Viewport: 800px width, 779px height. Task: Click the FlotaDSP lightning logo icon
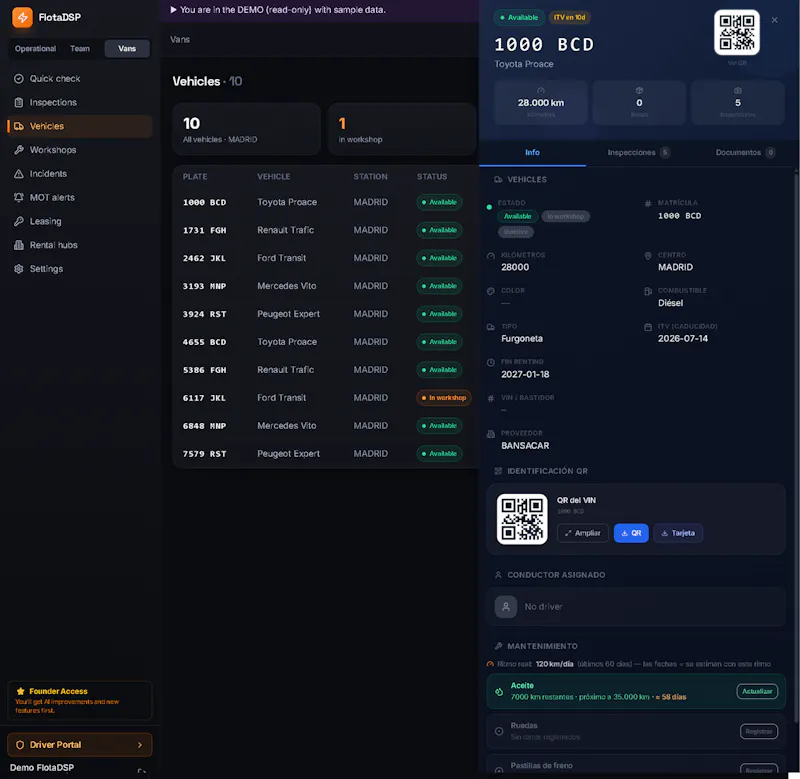tap(22, 17)
